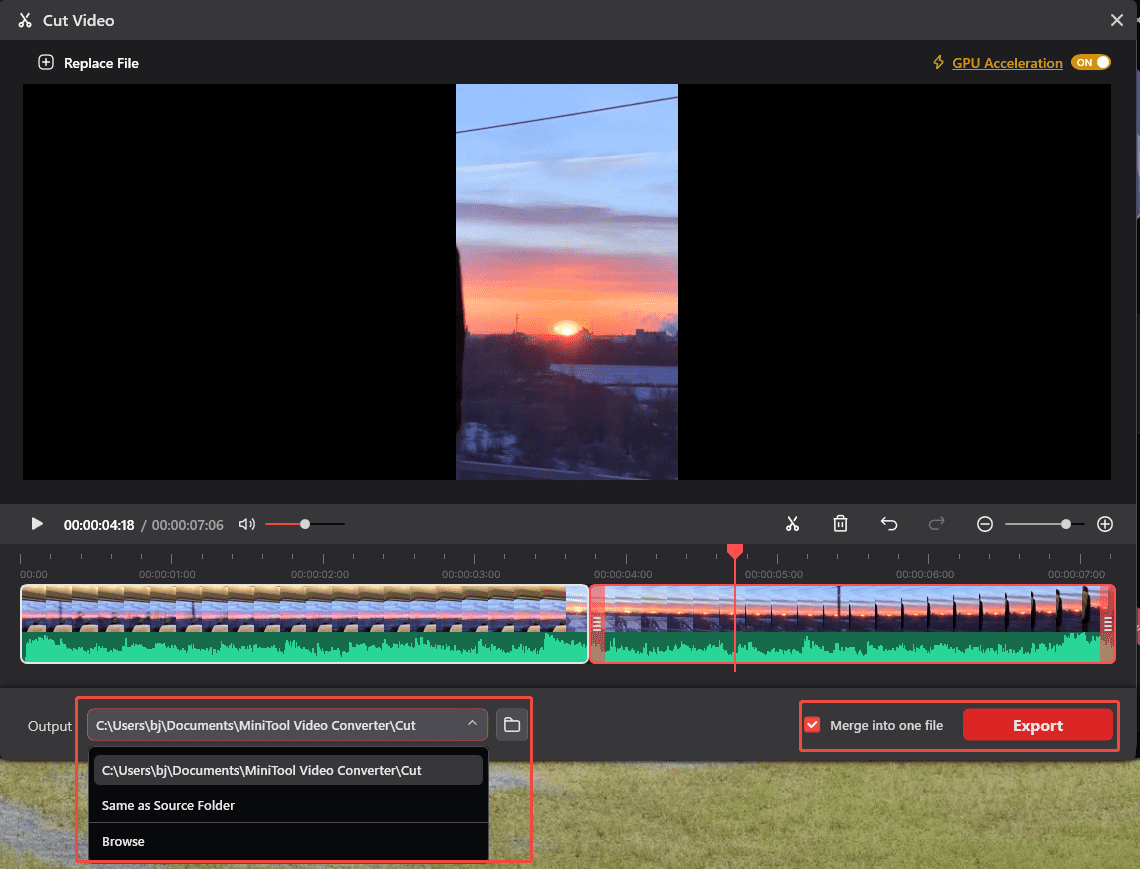
Task: Click the timeline zoom slider
Action: (x=1045, y=524)
